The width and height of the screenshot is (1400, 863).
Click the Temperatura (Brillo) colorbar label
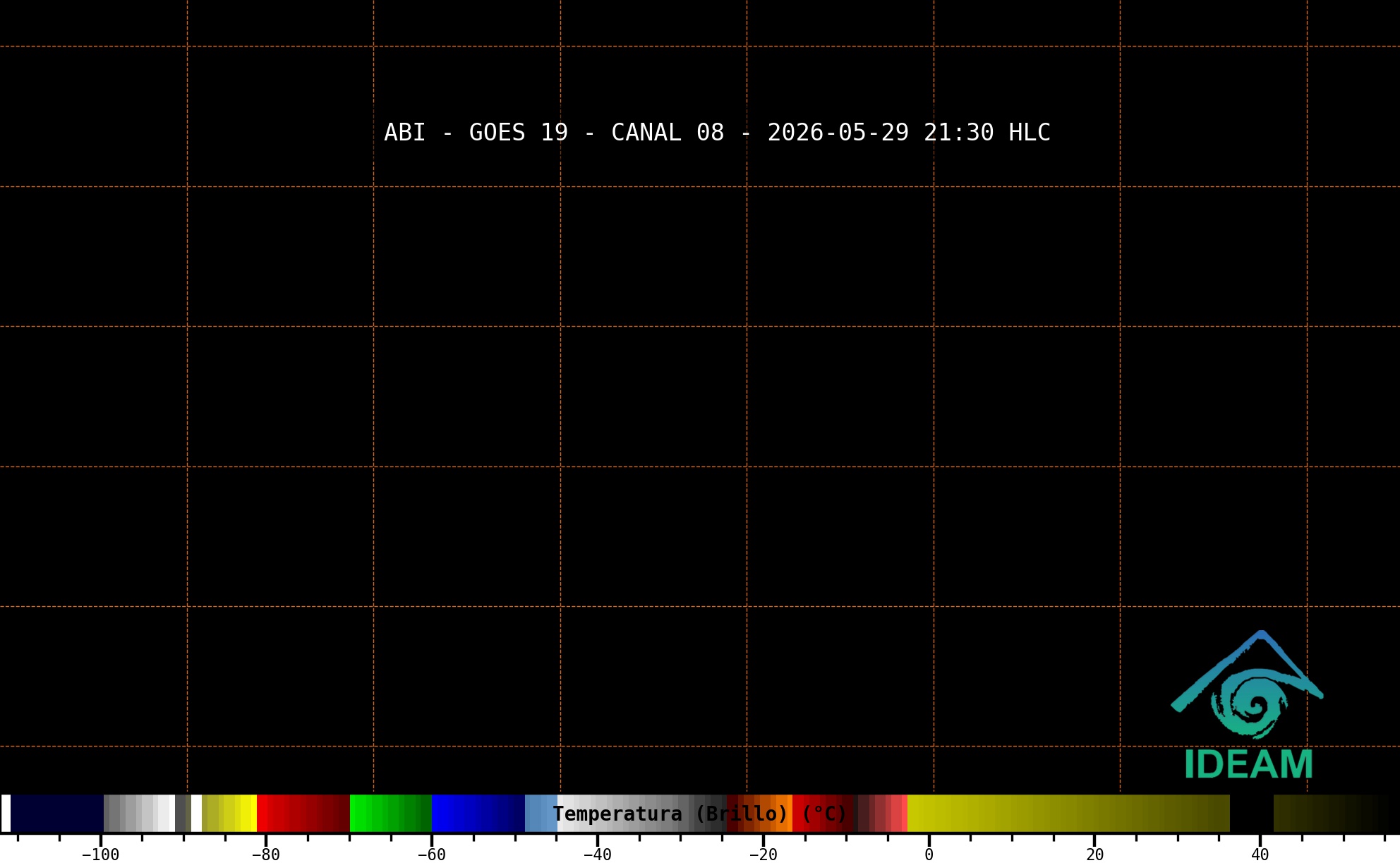click(x=699, y=814)
